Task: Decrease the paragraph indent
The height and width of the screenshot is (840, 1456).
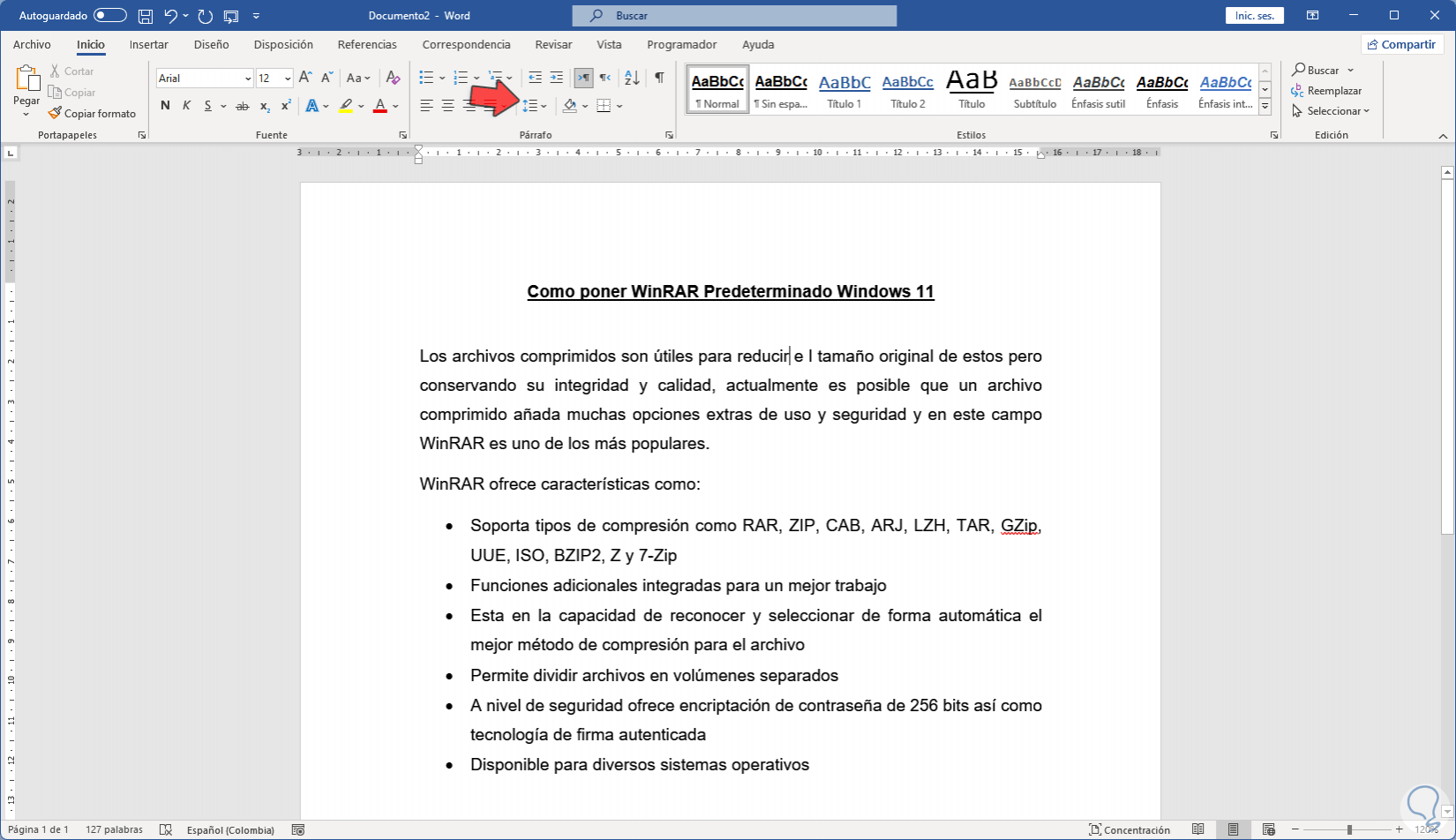Action: point(535,78)
